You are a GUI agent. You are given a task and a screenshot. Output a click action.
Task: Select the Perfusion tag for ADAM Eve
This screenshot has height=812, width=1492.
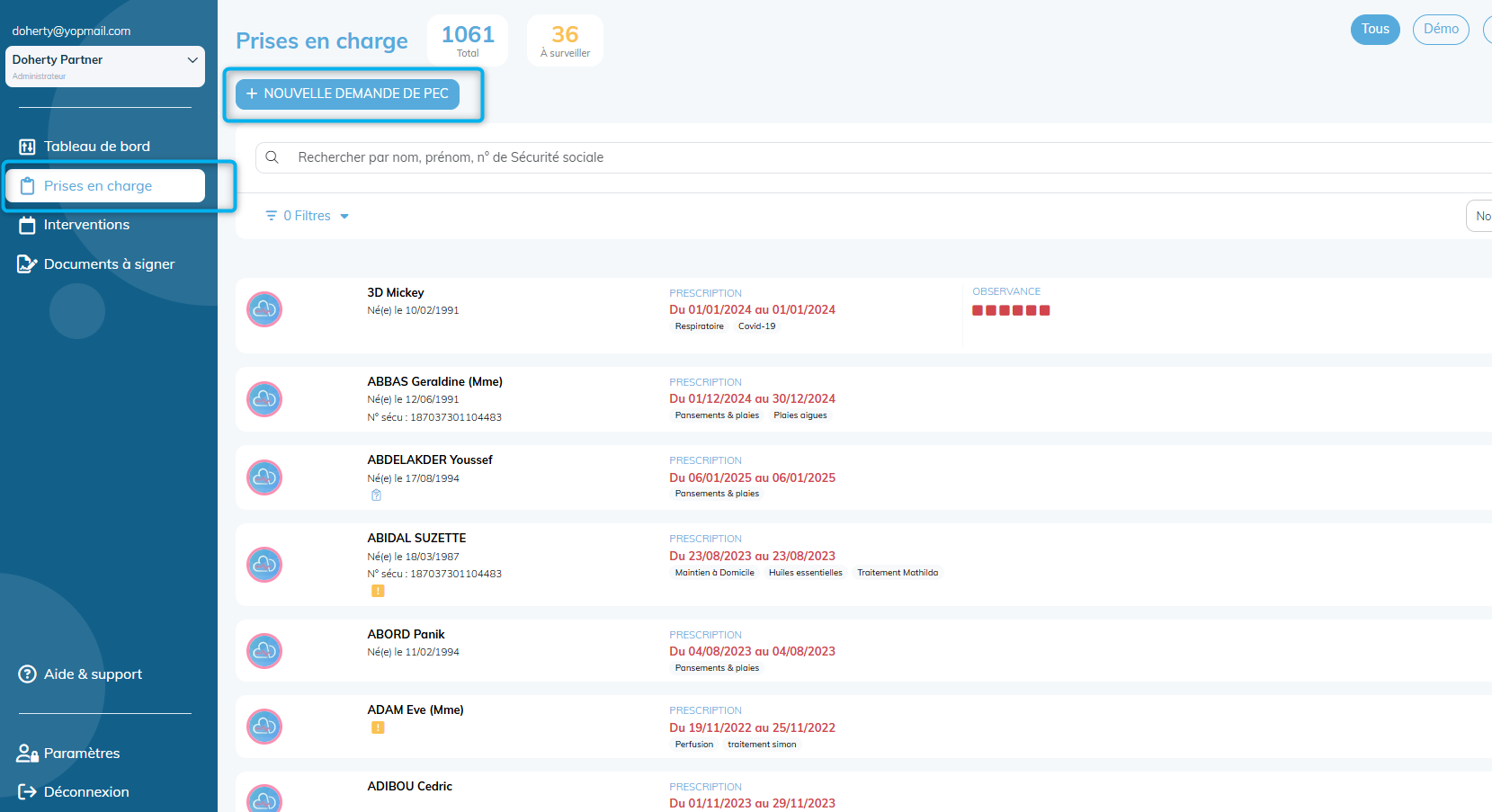coord(694,745)
